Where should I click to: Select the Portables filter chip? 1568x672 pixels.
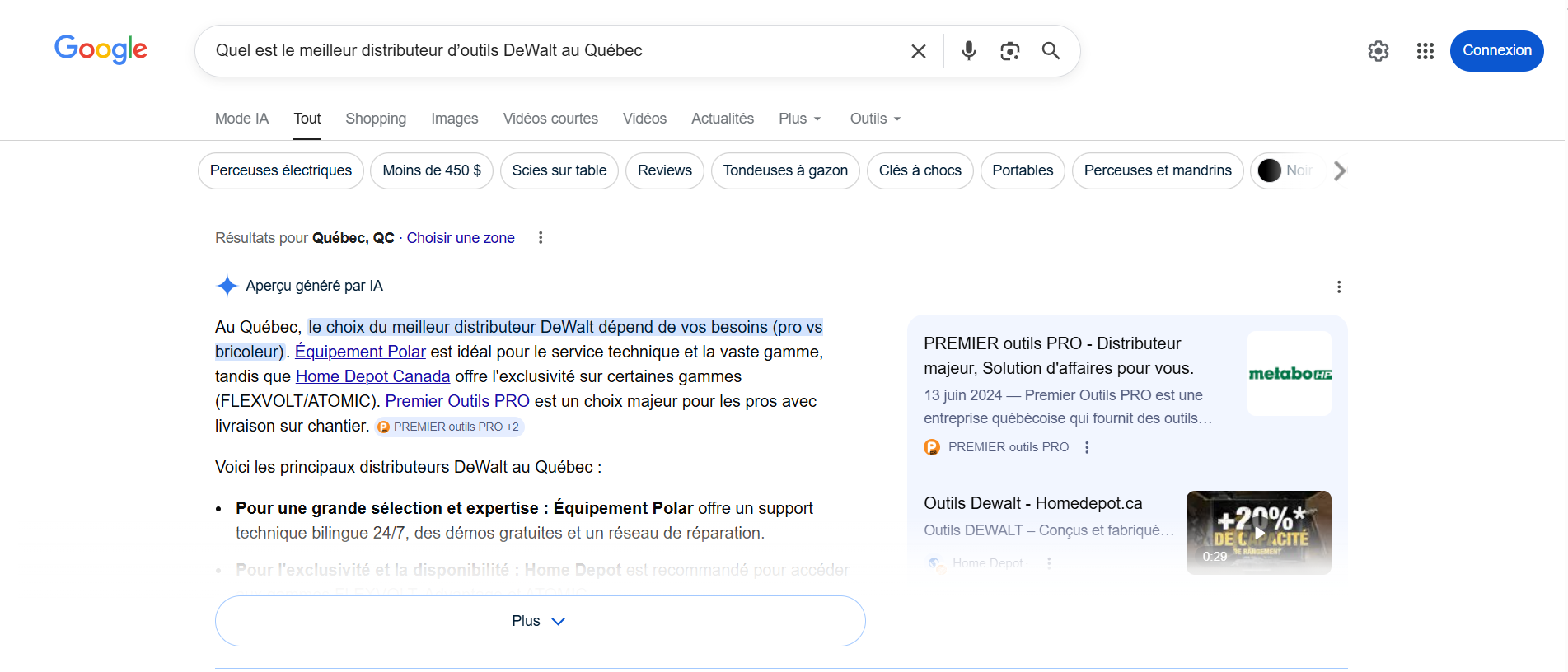pos(1023,170)
